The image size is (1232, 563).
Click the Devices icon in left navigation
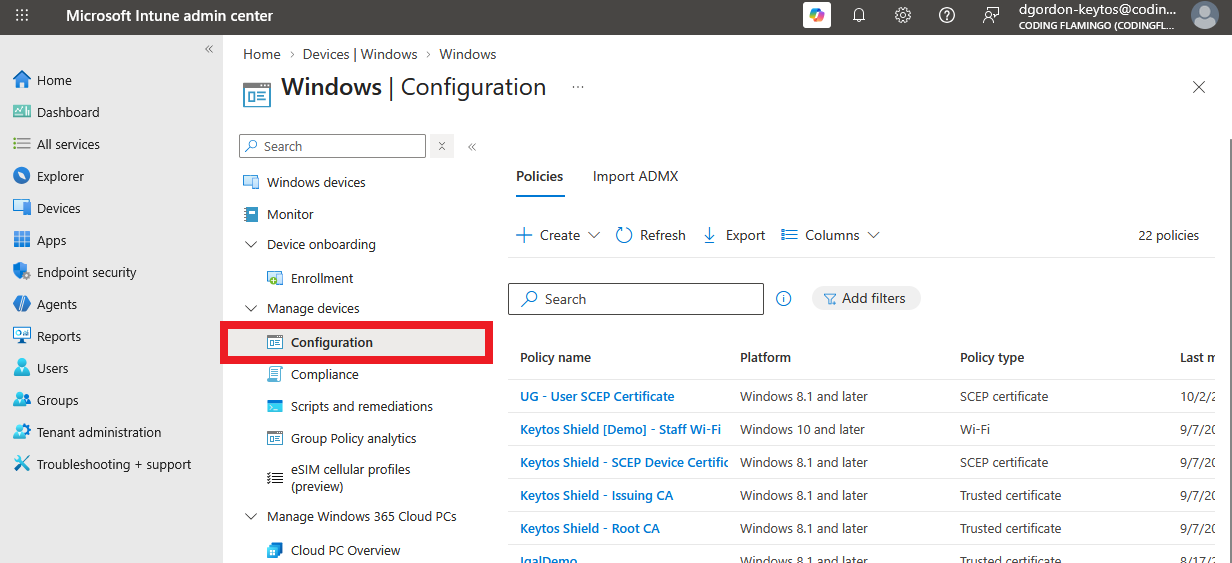(22, 208)
